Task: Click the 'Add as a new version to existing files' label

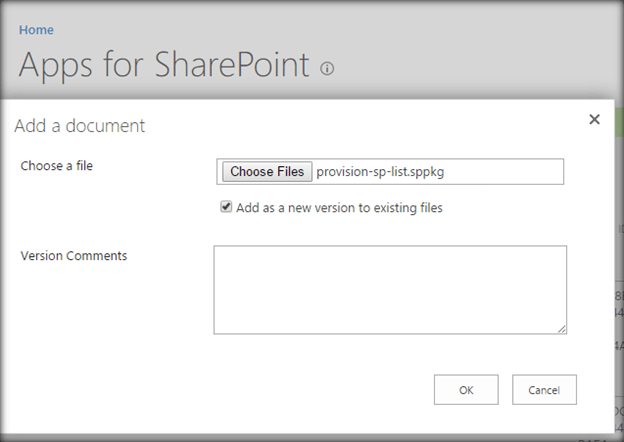Action: coord(338,208)
